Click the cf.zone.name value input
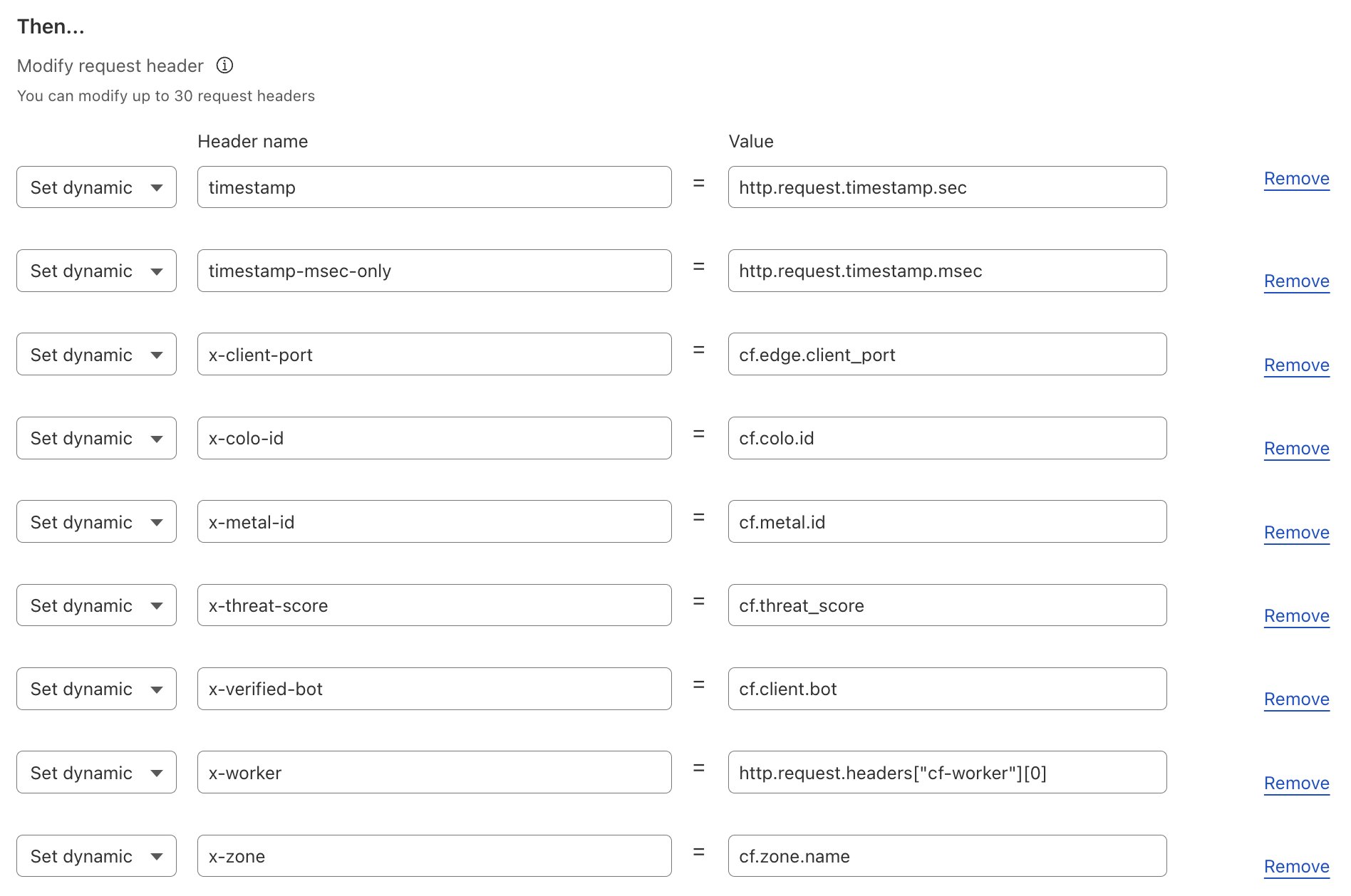The image size is (1351, 896). tap(947, 856)
